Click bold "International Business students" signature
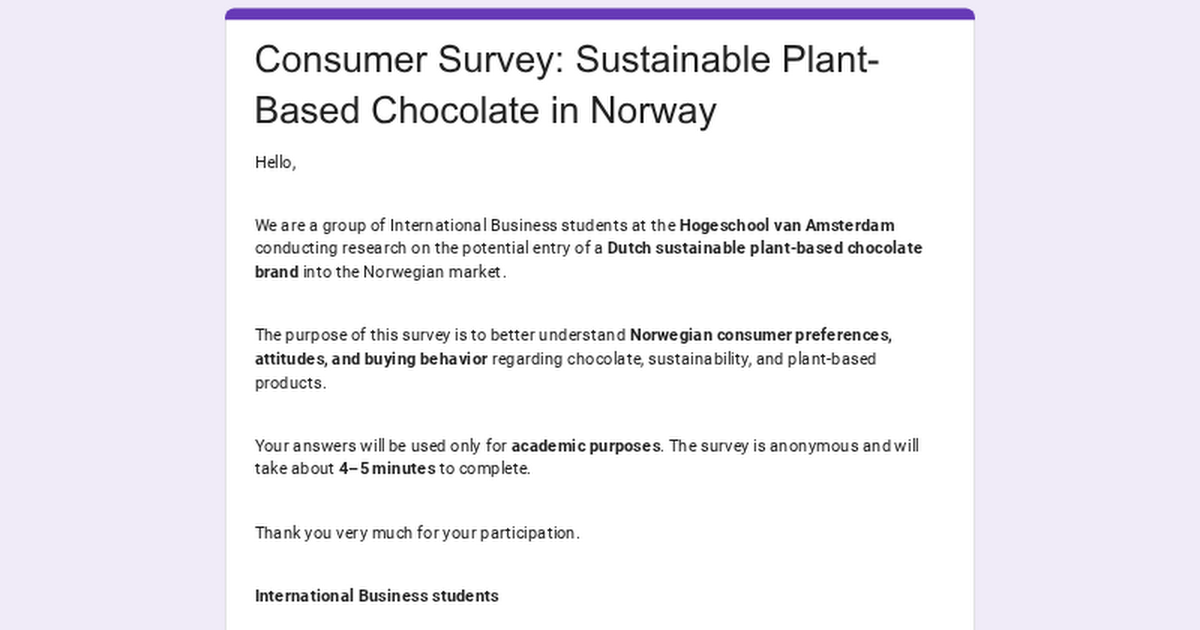1200x630 pixels. click(377, 596)
